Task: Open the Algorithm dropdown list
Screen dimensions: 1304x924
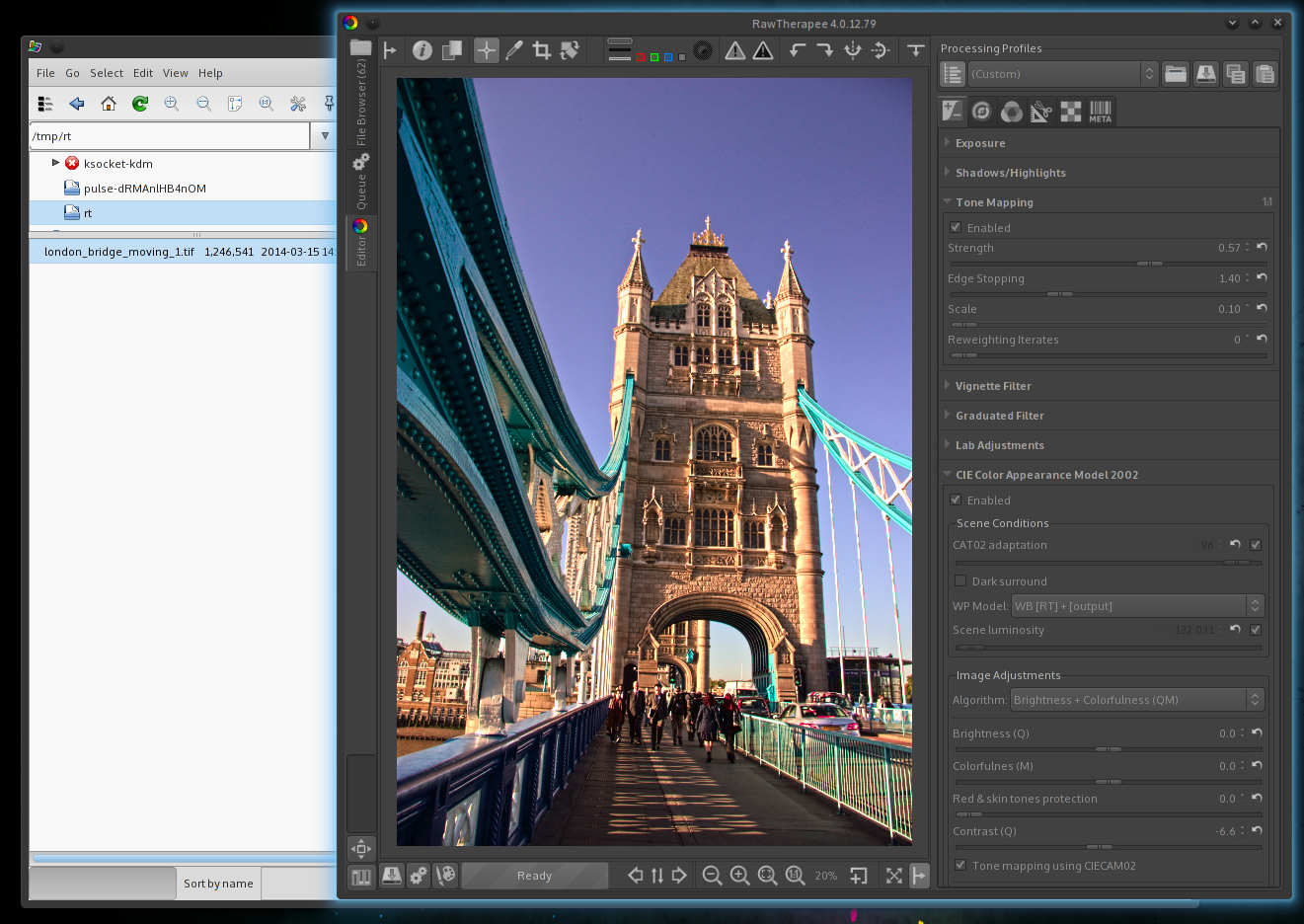Action: 1137,700
